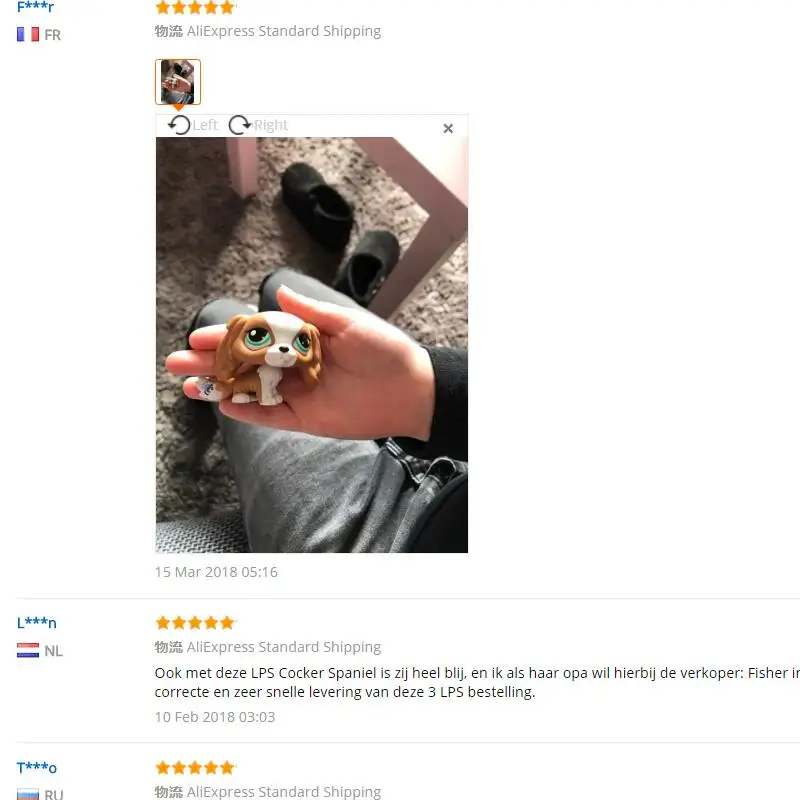Click T***o's five-star rating
This screenshot has height=800, width=800.
(195, 767)
